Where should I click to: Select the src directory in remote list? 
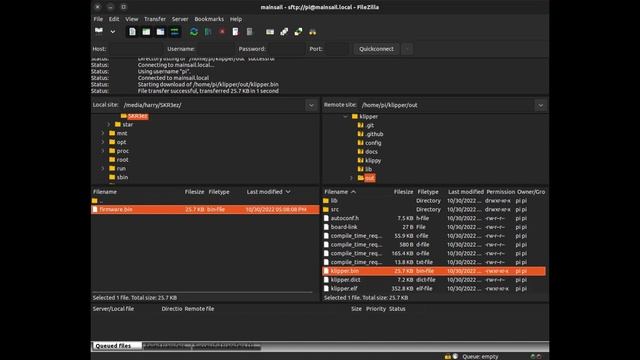click(434, 209)
